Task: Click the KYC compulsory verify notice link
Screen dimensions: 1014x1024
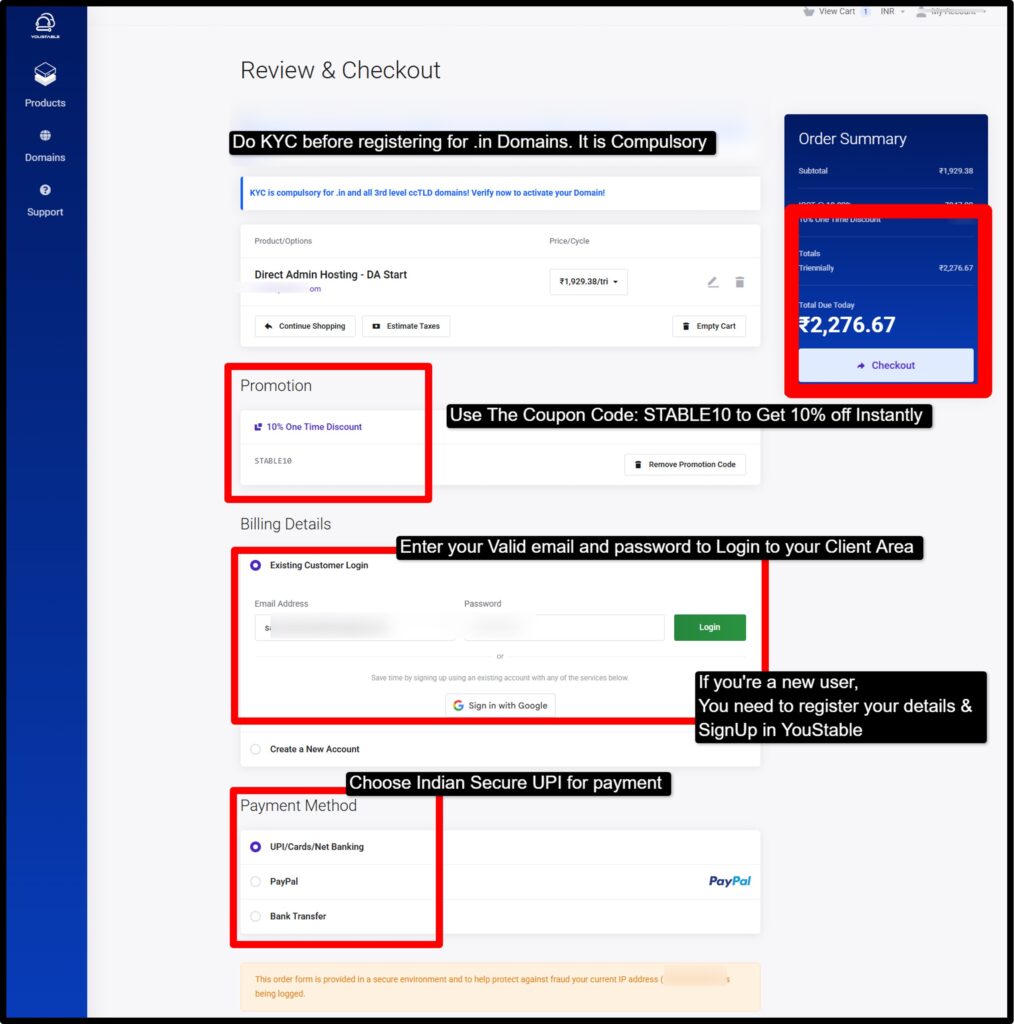Action: 427,193
